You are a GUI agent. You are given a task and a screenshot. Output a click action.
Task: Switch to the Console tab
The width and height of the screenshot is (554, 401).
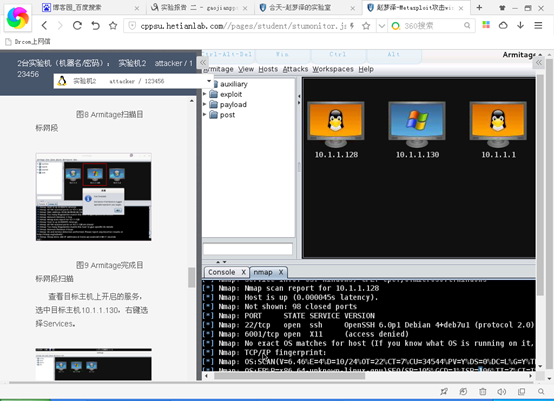[x=222, y=272]
